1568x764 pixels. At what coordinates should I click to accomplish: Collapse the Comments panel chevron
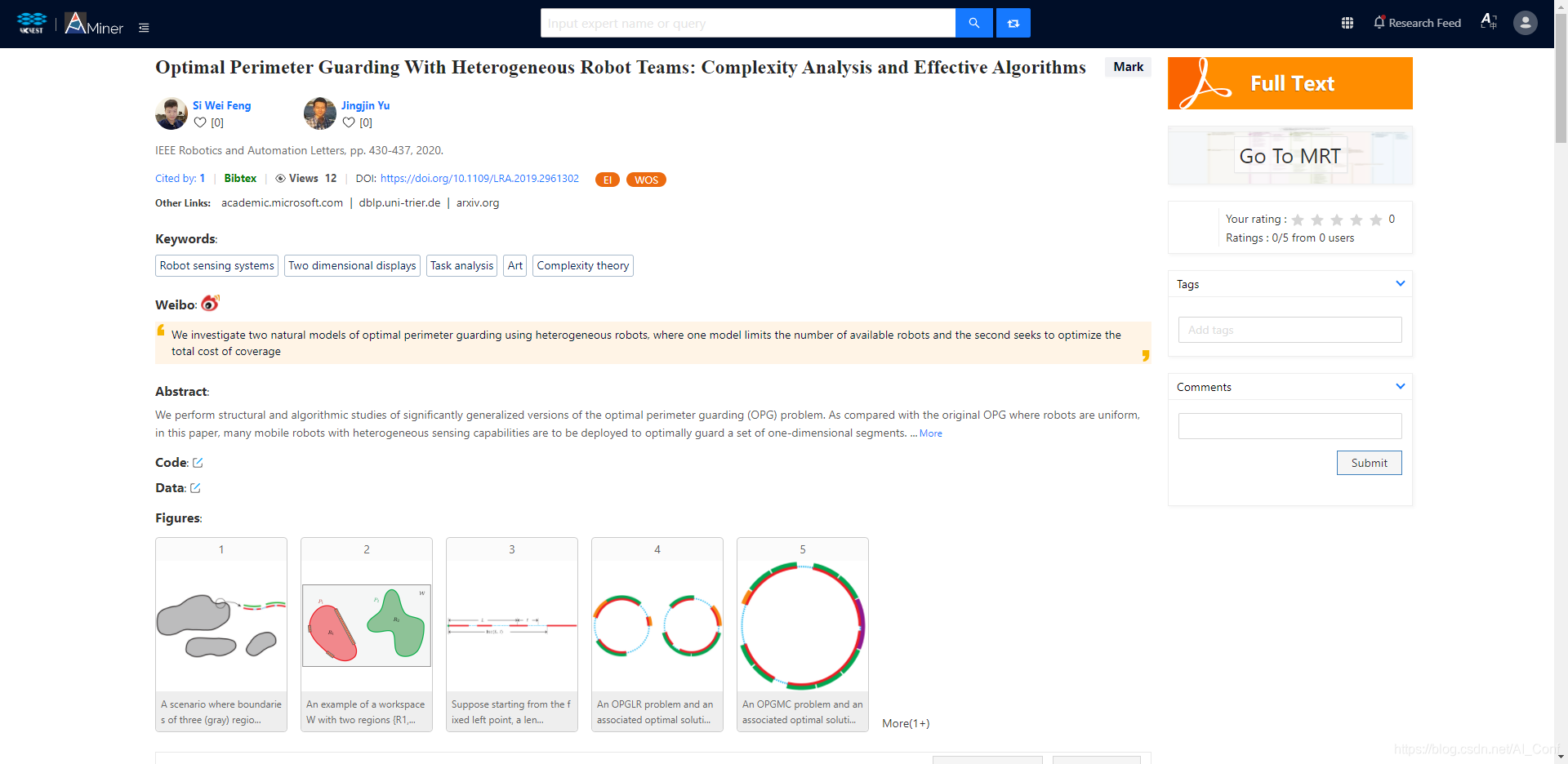[x=1401, y=386]
